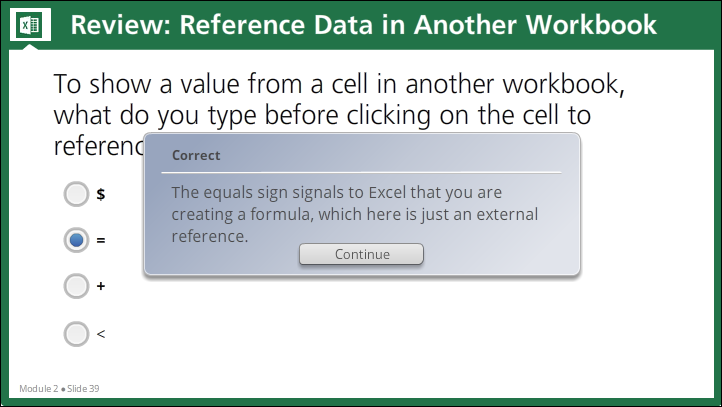The width and height of the screenshot is (722, 407).
Task: Click the "$" answer label
Action: click(101, 194)
